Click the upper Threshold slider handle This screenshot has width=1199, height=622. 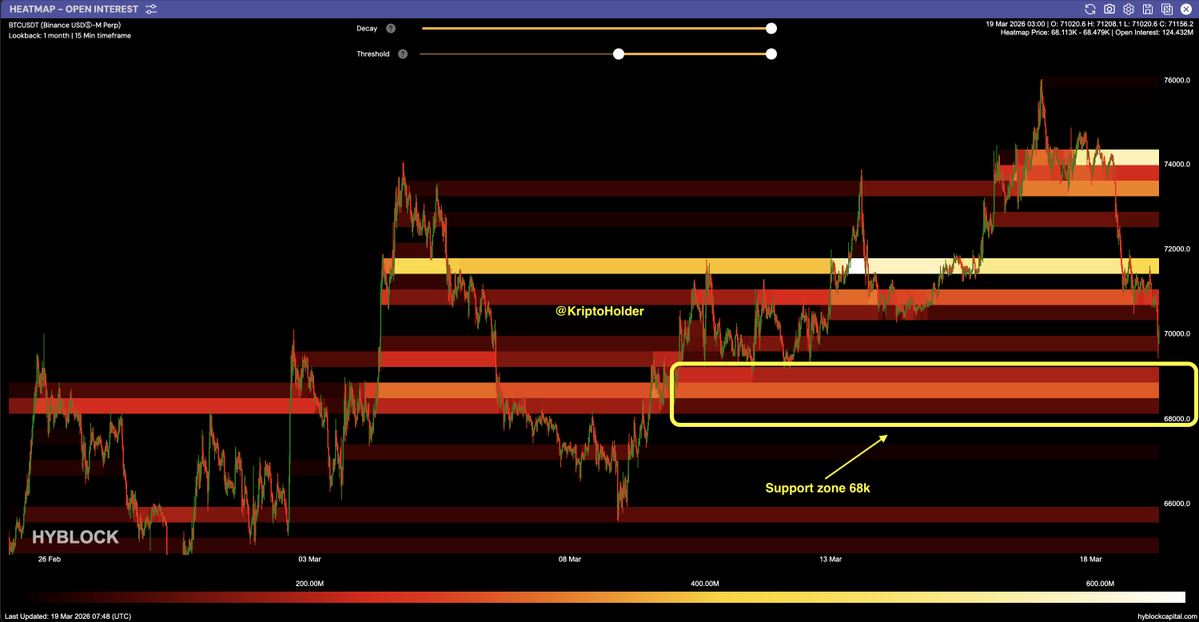pyautogui.click(x=772, y=54)
